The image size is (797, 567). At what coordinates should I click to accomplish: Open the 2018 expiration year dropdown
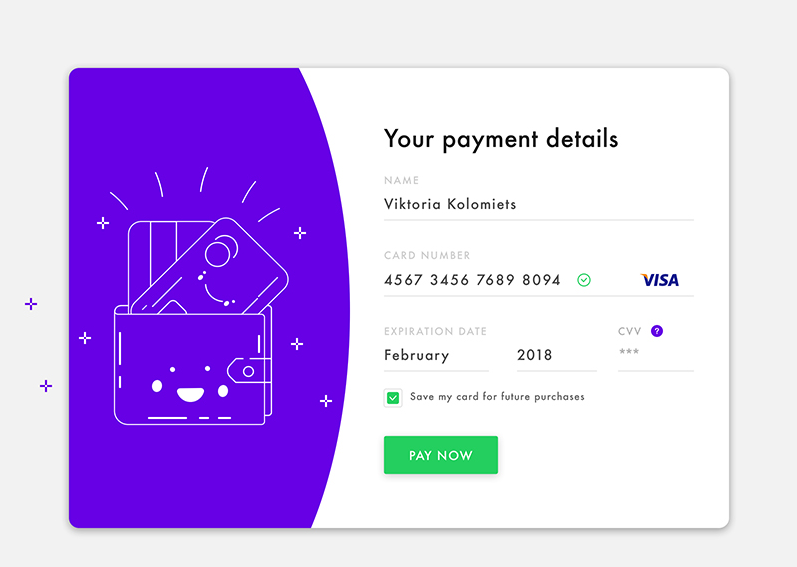pos(557,356)
